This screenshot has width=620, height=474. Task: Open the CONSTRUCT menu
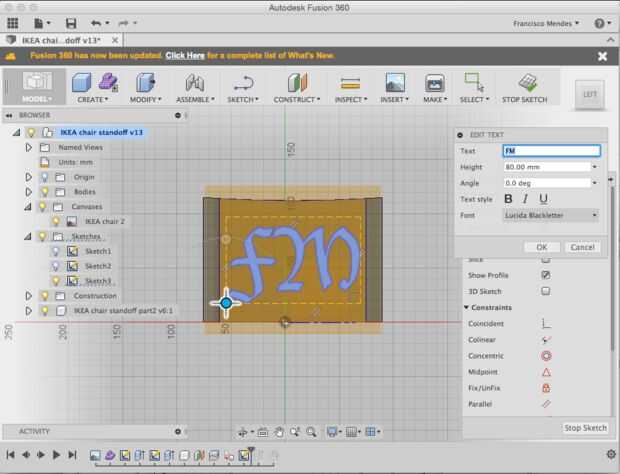tap(297, 100)
